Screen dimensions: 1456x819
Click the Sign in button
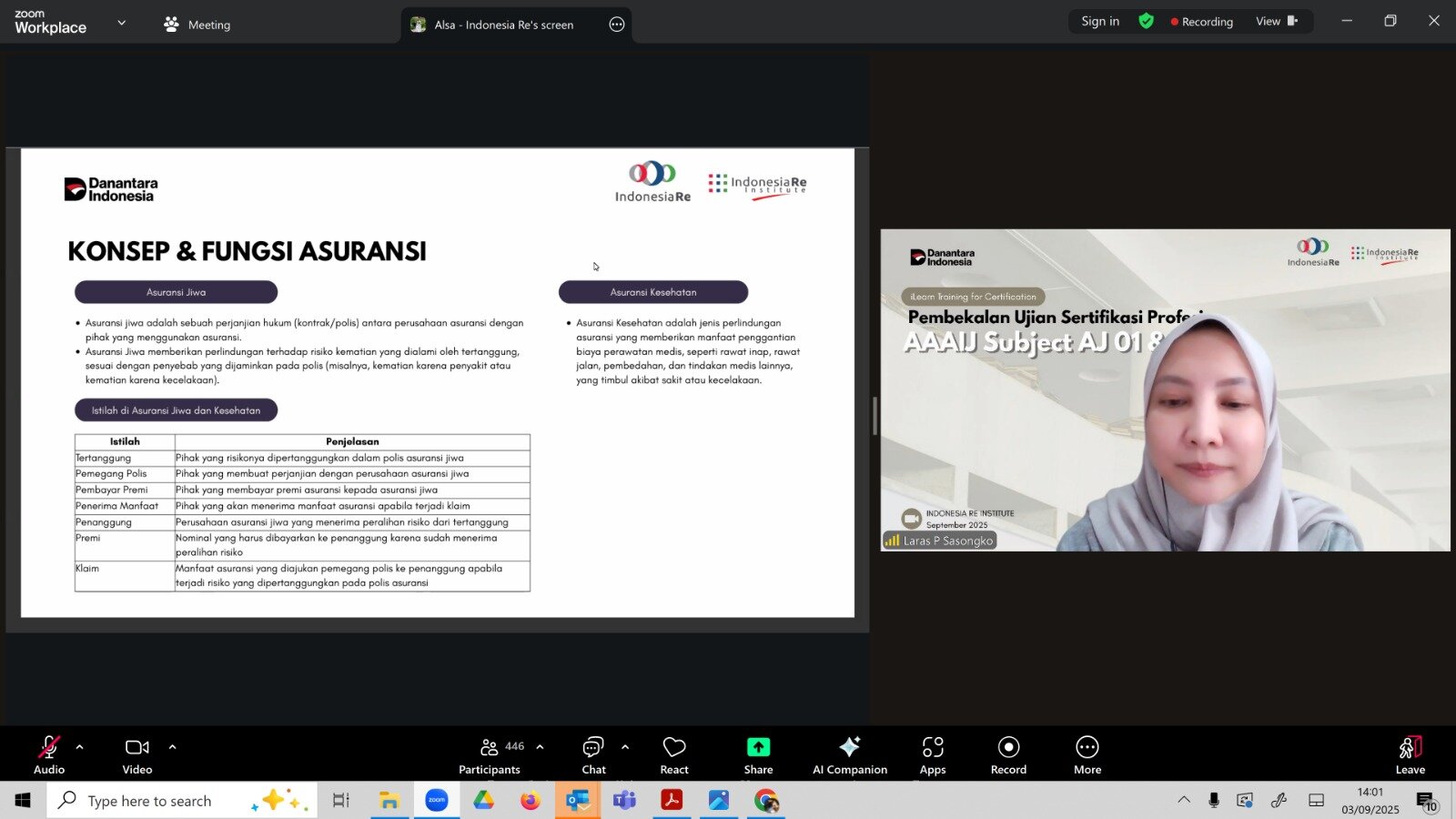click(1099, 21)
